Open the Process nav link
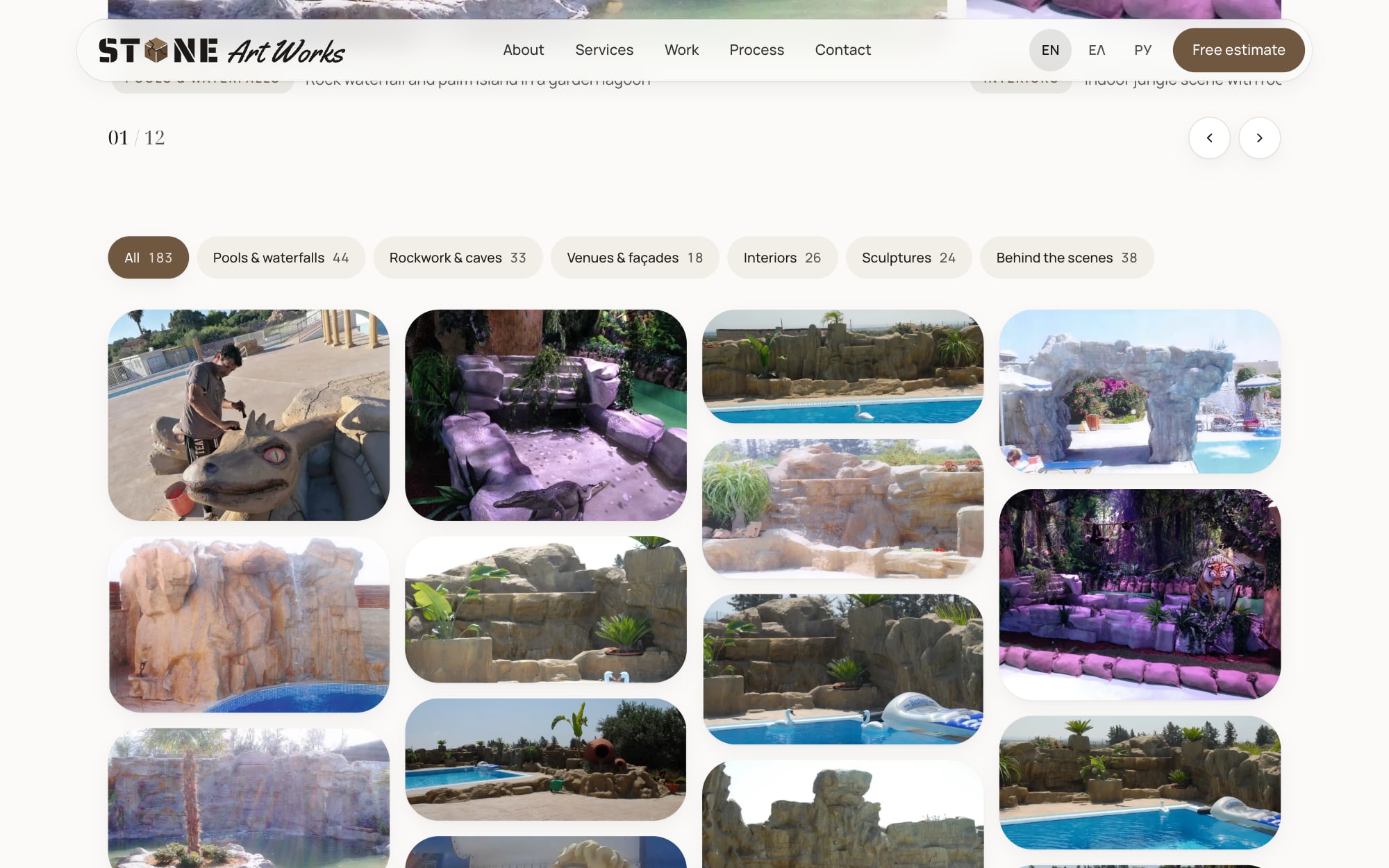 point(756,50)
